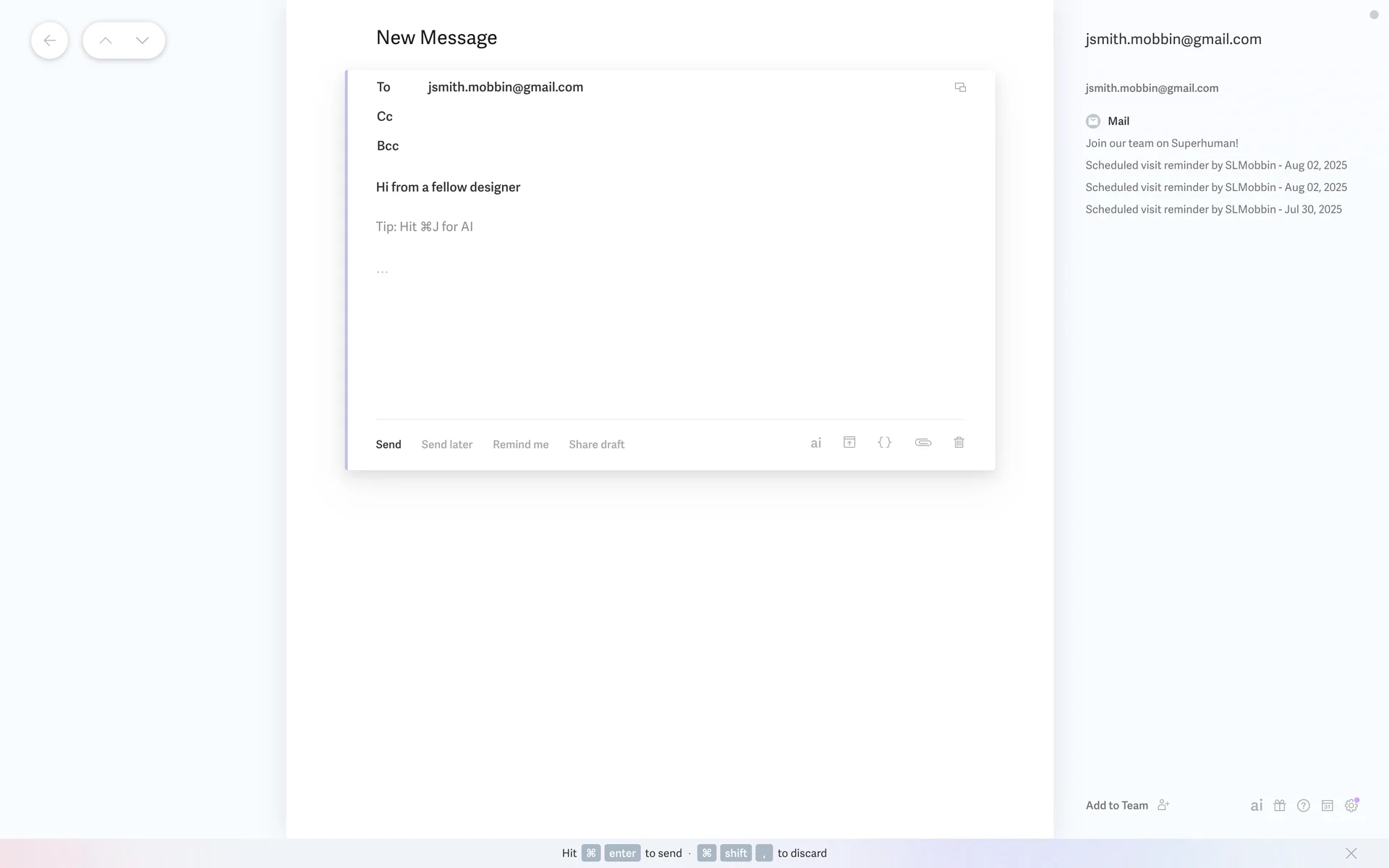The width and height of the screenshot is (1389, 868).
Task: Open the gift referral icon
Action: pos(1279,806)
